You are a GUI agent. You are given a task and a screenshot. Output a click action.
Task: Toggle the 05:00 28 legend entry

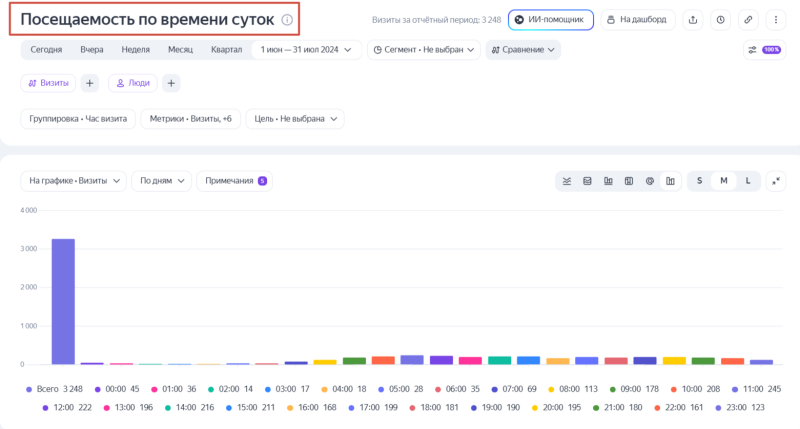tap(401, 389)
